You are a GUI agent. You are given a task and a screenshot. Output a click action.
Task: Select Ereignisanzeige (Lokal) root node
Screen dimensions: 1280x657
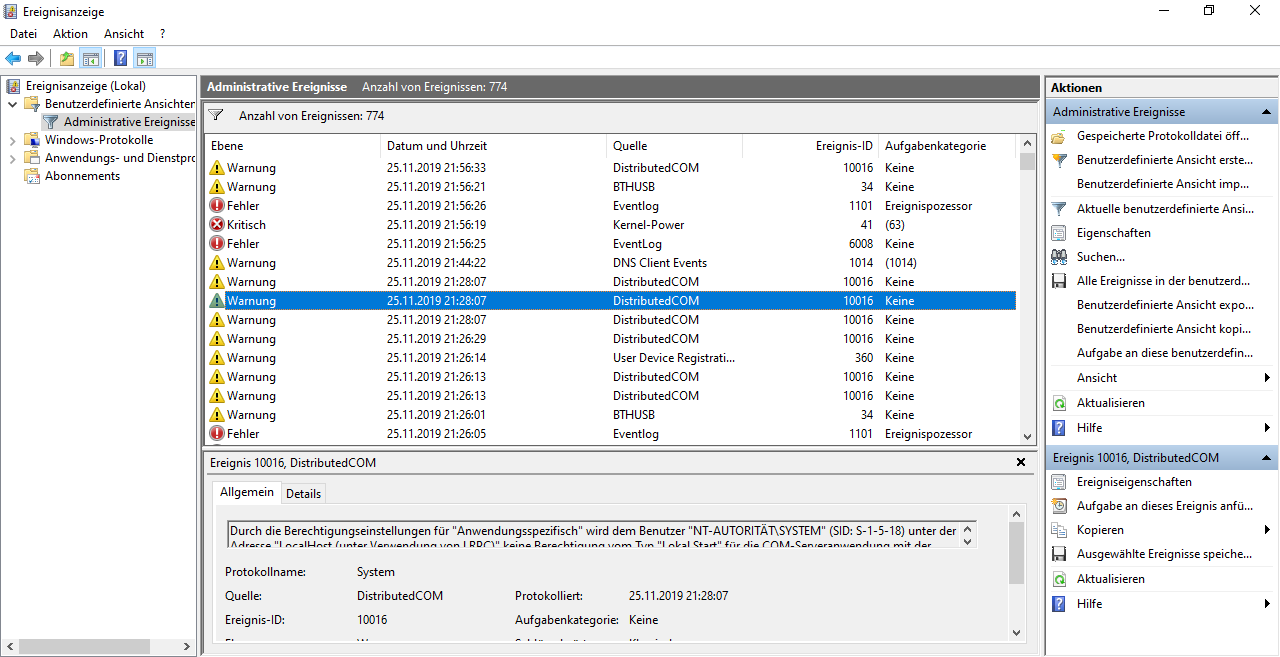click(x=85, y=86)
